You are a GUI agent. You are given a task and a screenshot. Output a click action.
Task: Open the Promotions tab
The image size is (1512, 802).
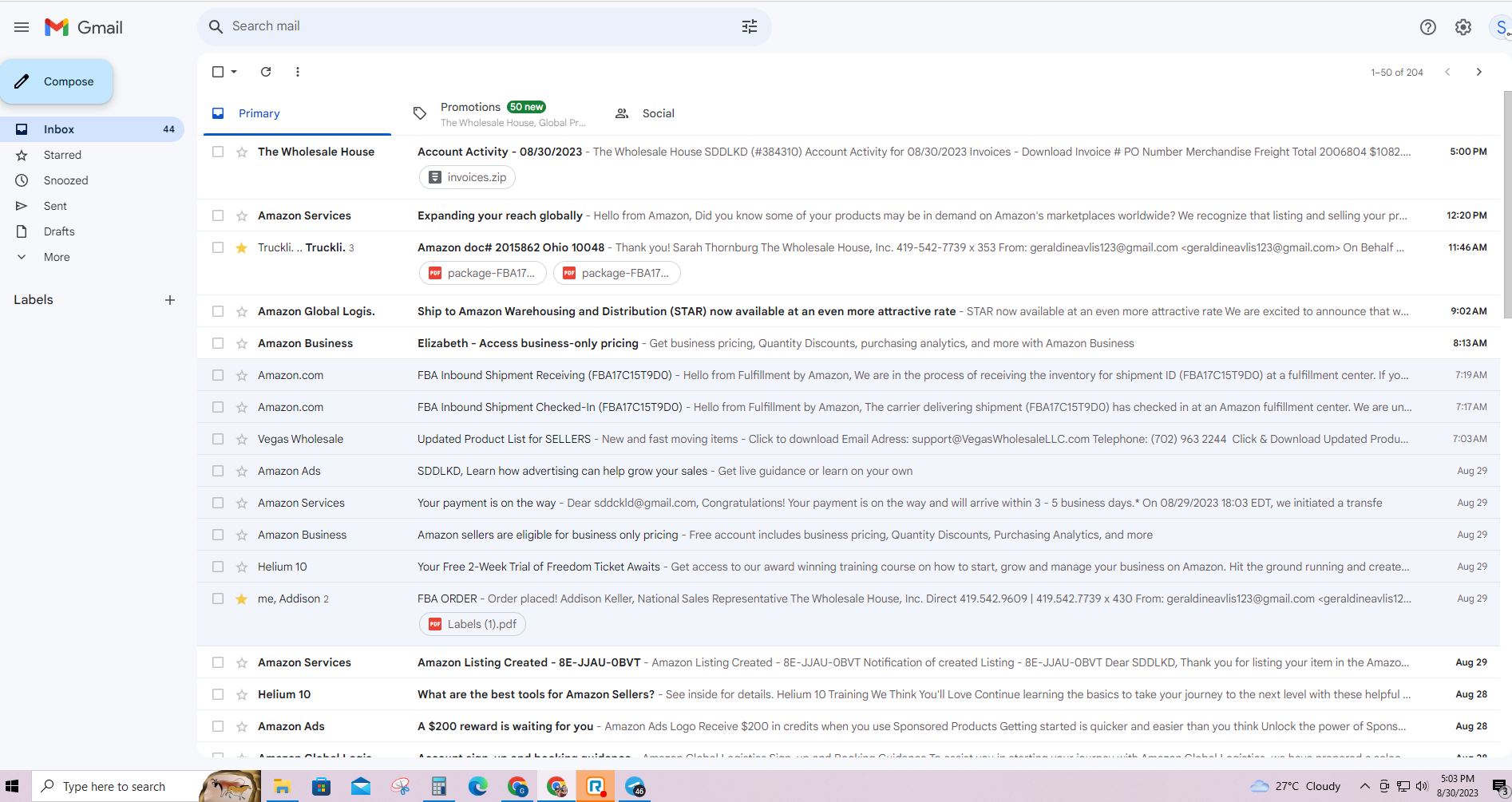pyautogui.click(x=500, y=113)
